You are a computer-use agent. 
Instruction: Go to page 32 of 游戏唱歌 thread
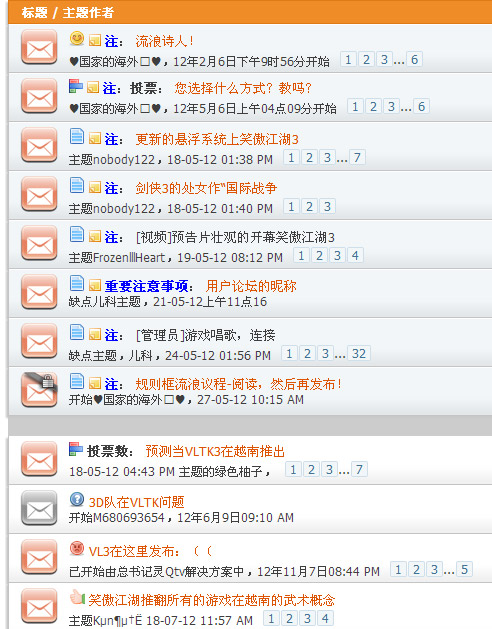pos(359,353)
